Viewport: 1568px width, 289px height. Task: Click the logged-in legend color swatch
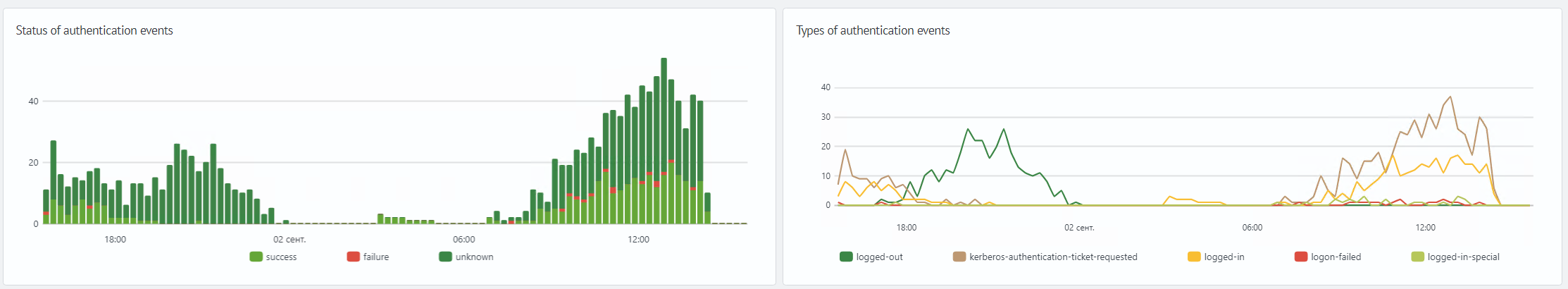1194,257
